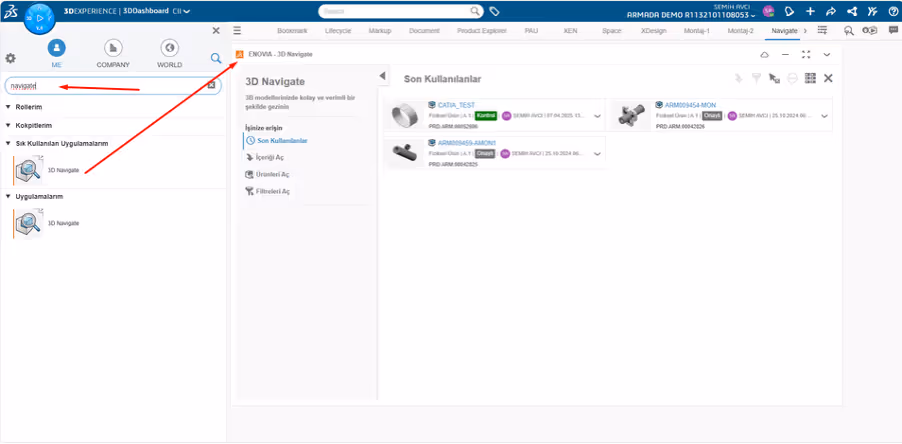Collapse the Kokpitlerim section

tap(8, 125)
